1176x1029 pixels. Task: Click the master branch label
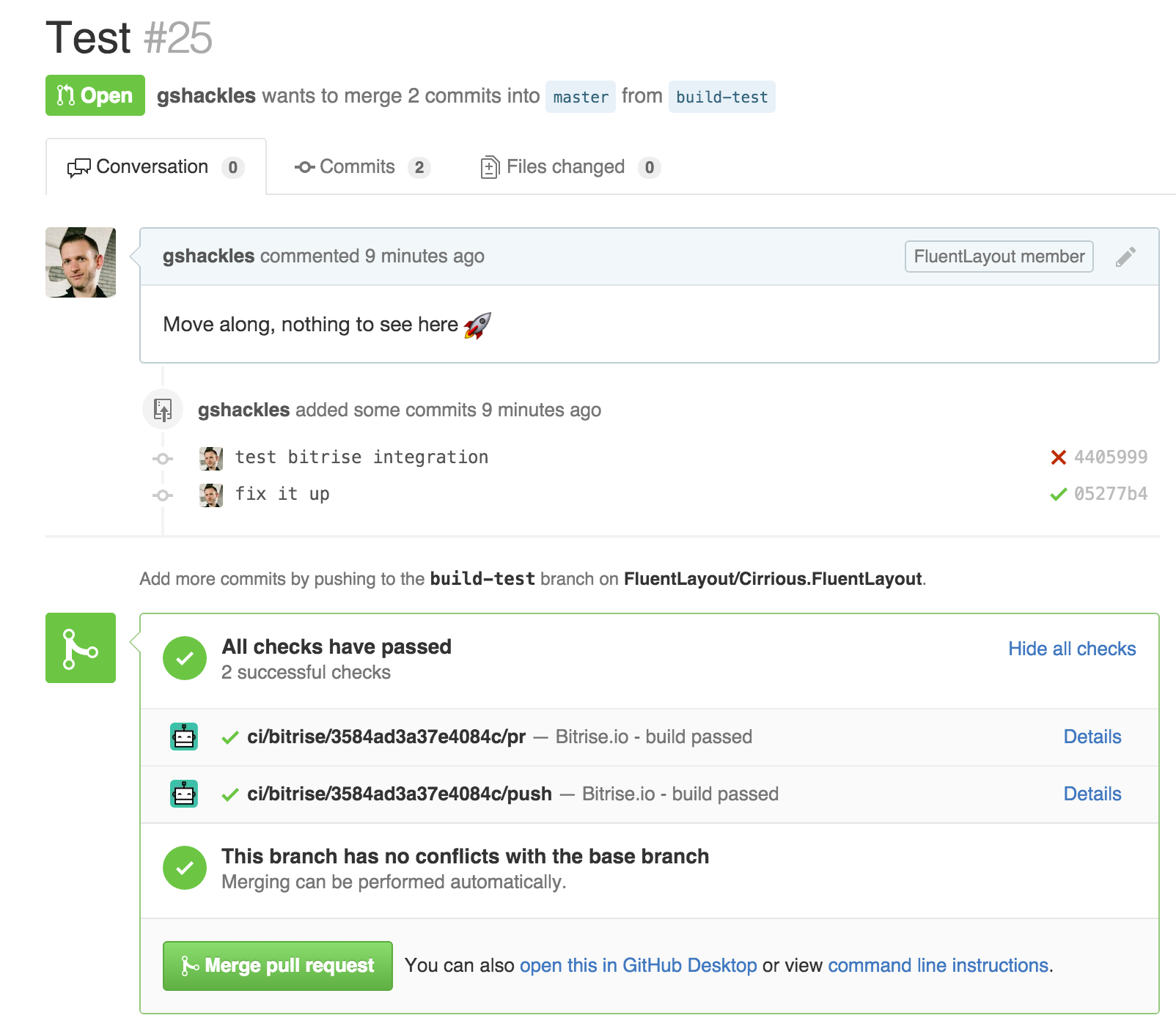581,97
